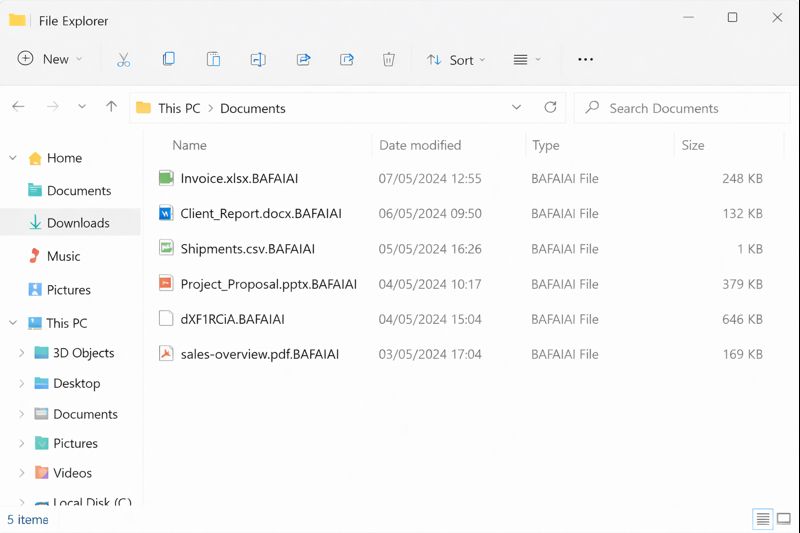Click the Cut scissors icon
Screen dimensions: 800x533
(123, 60)
